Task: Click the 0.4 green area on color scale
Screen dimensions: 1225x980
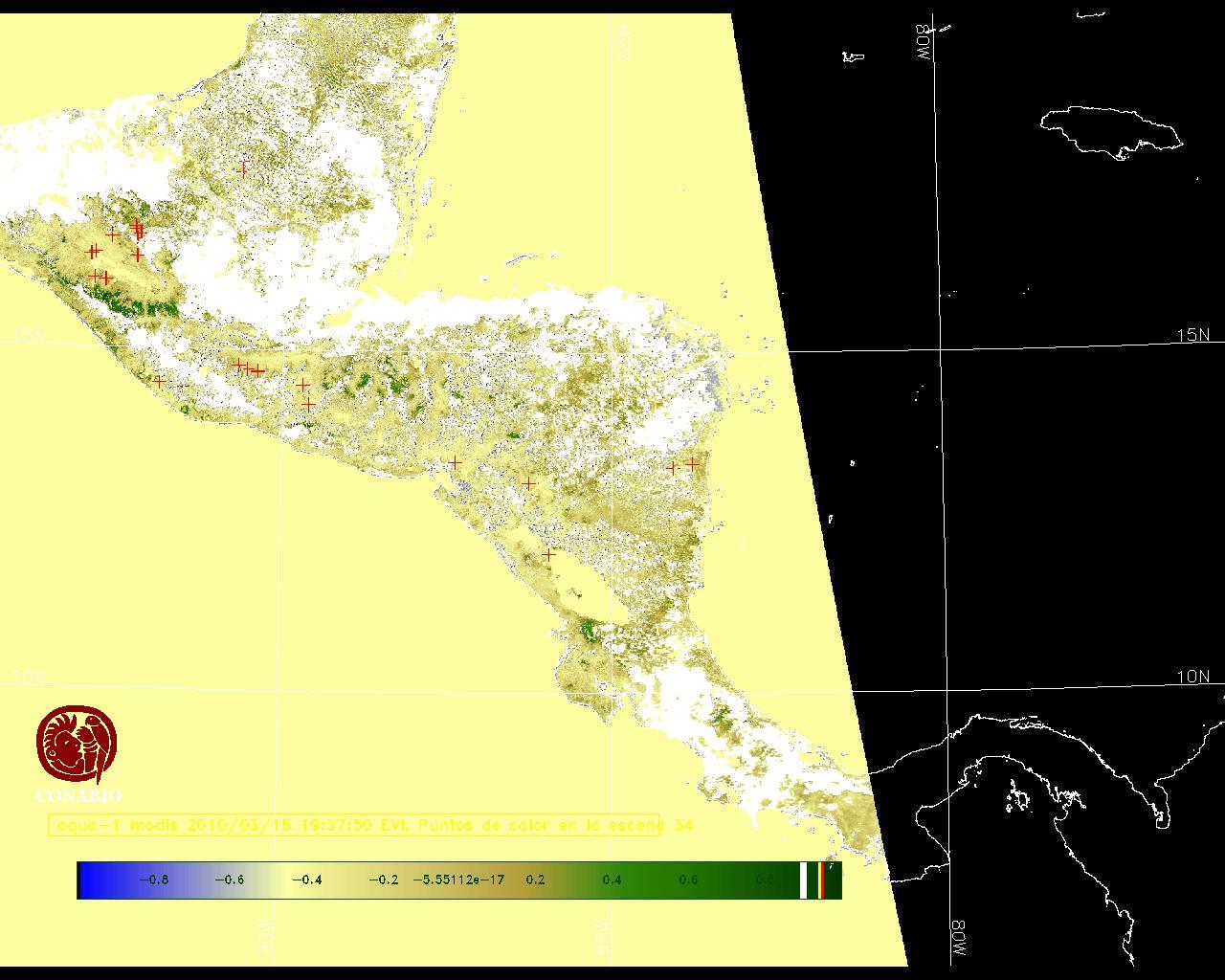Action: pyautogui.click(x=612, y=880)
